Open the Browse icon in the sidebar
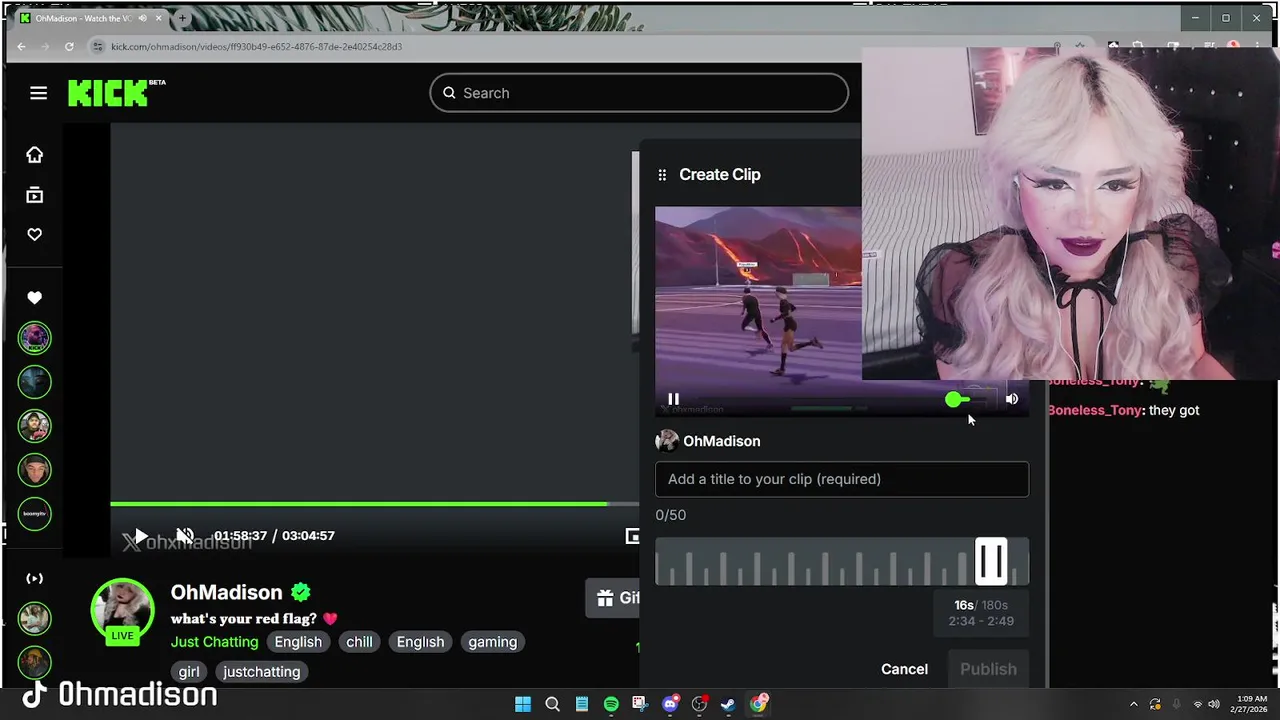Screen dimensions: 1280x720 [35, 195]
